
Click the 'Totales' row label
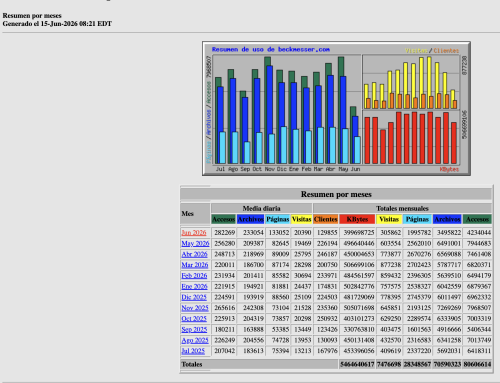192,364
